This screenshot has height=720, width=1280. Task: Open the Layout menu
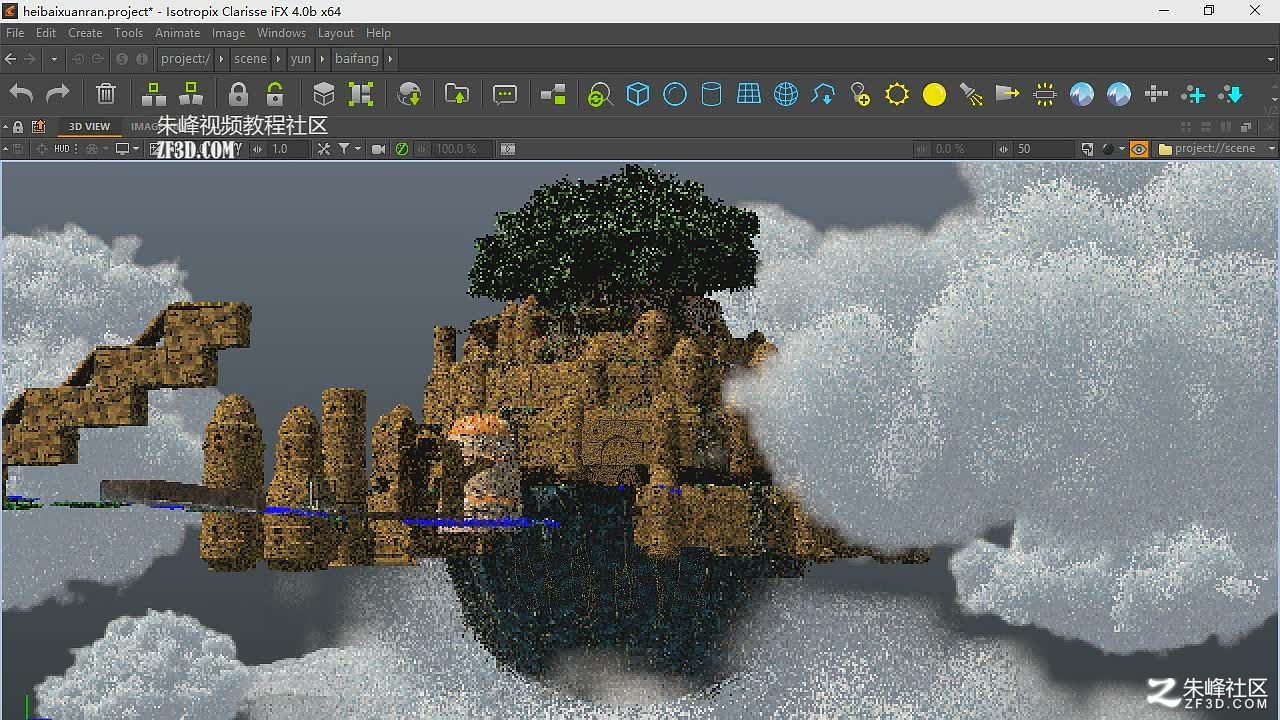pos(336,33)
